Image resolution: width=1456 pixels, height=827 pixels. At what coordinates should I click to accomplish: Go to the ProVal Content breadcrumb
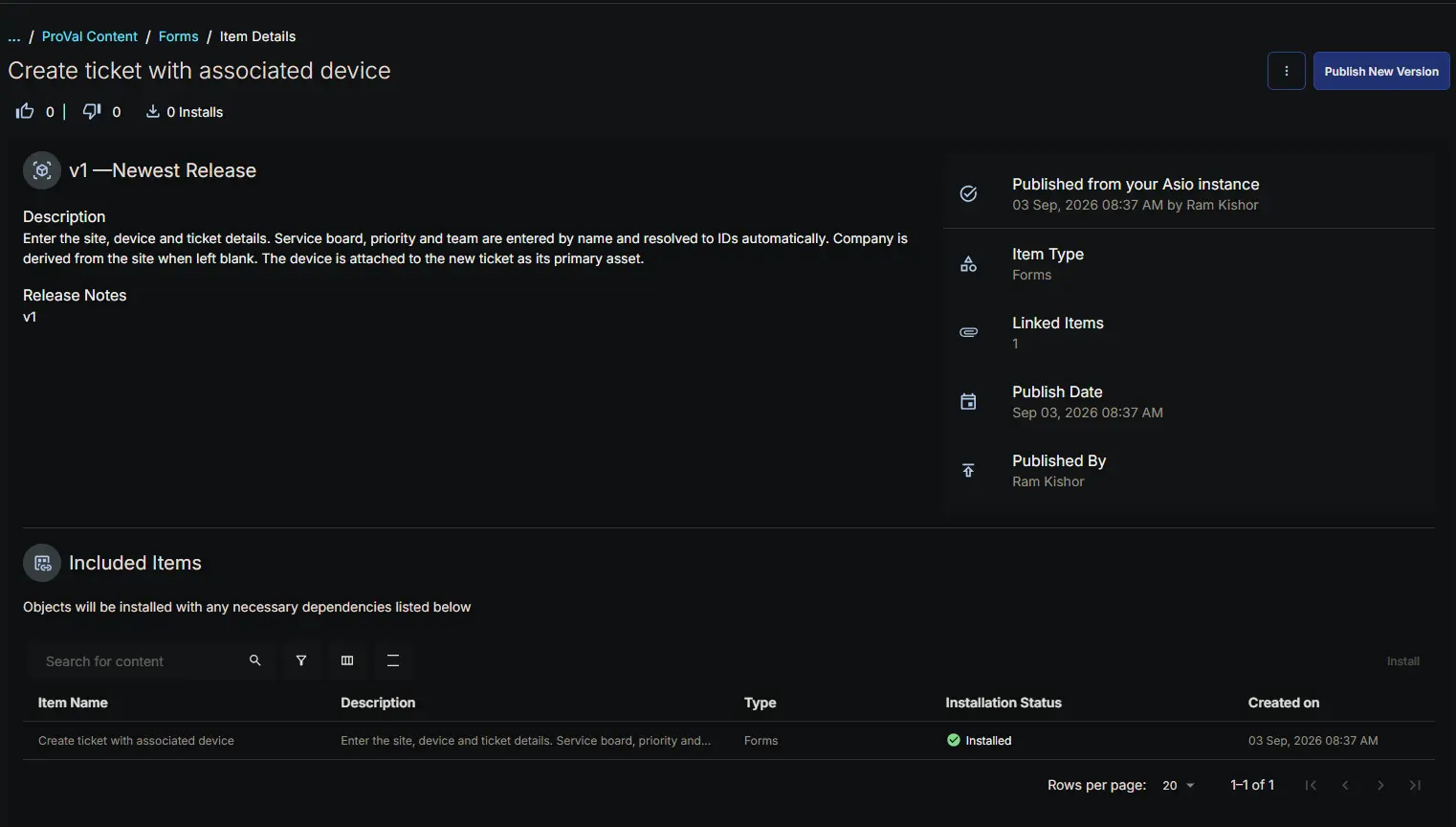pyautogui.click(x=90, y=36)
